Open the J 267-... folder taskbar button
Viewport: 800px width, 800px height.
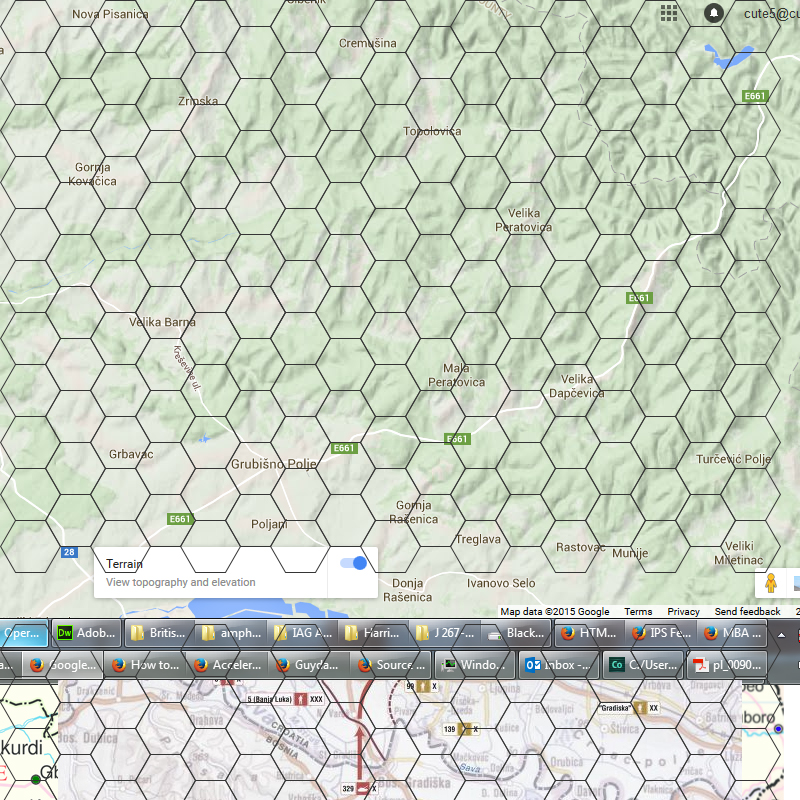[x=446, y=633]
